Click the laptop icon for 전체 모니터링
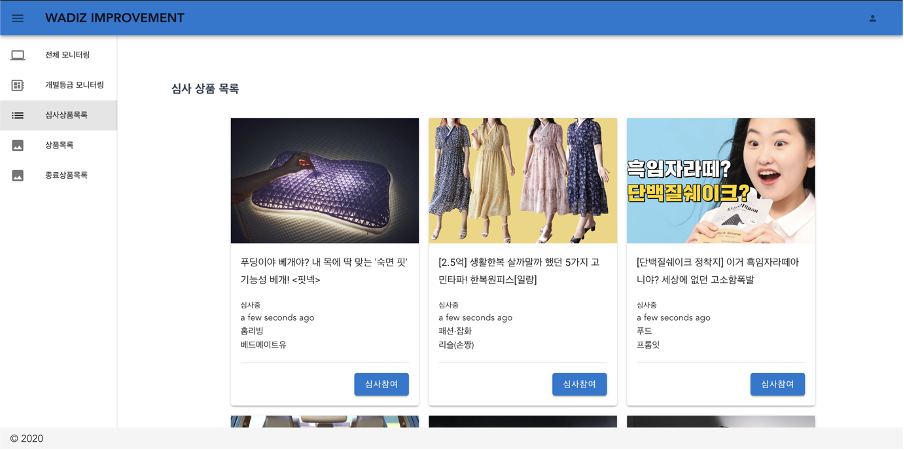Screen dimensions: 904x450 pos(18,55)
